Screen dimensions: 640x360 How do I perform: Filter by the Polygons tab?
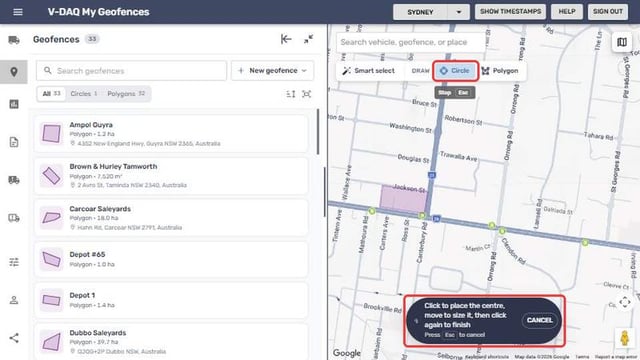coord(126,94)
